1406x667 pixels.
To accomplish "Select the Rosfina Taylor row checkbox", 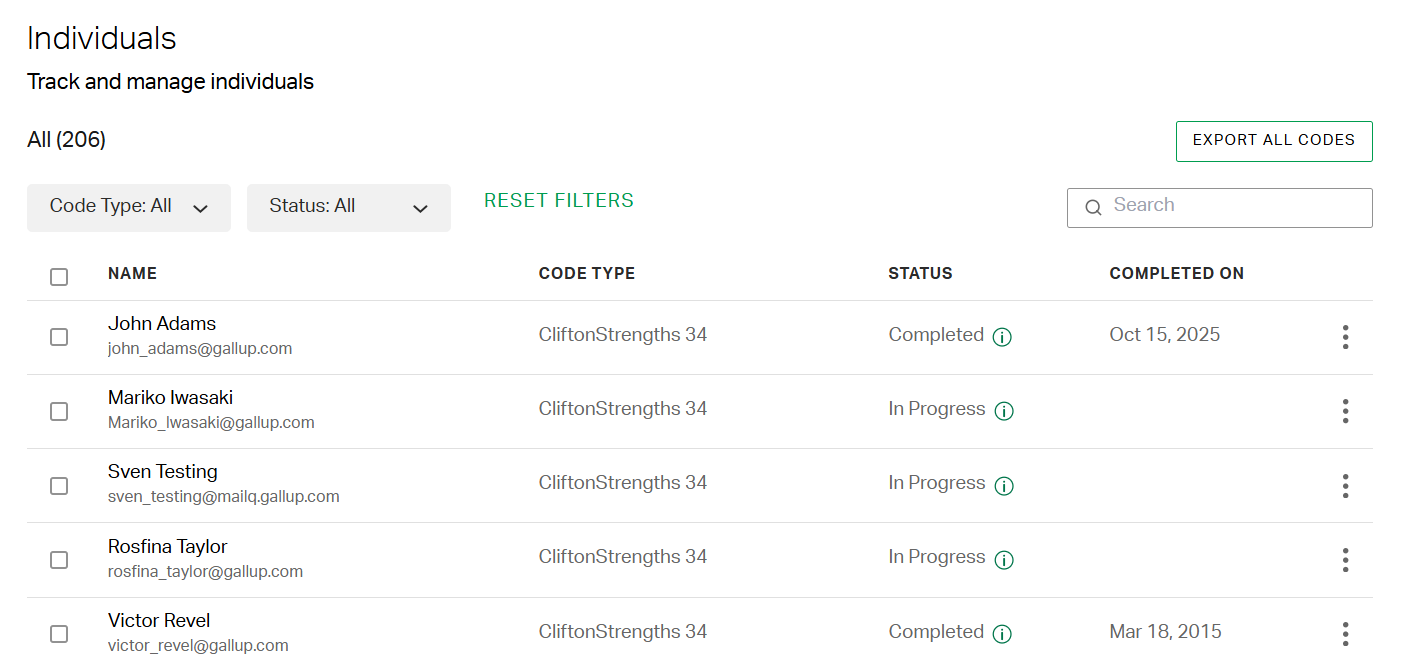I will 59,560.
